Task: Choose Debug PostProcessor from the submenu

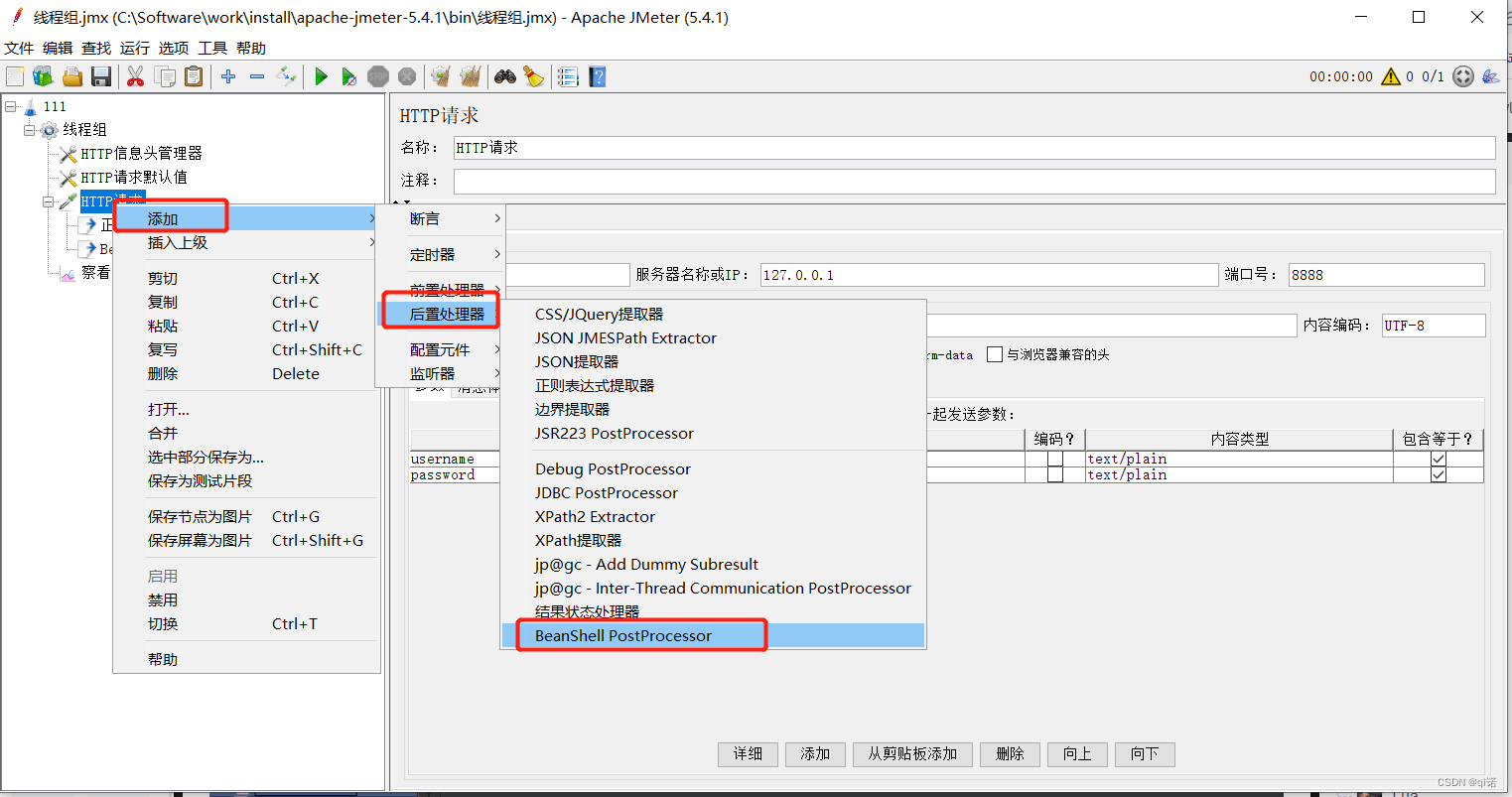Action: tap(714, 468)
